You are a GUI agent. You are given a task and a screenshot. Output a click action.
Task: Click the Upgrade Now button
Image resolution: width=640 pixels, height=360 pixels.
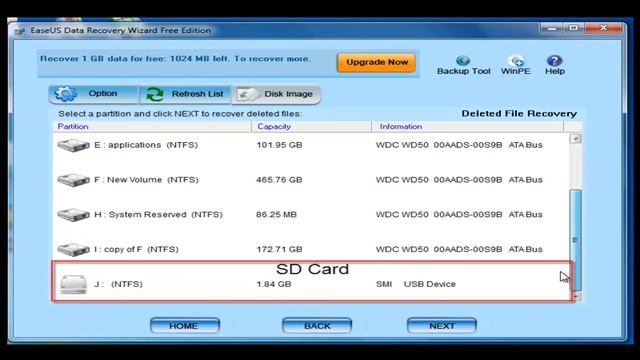376,62
